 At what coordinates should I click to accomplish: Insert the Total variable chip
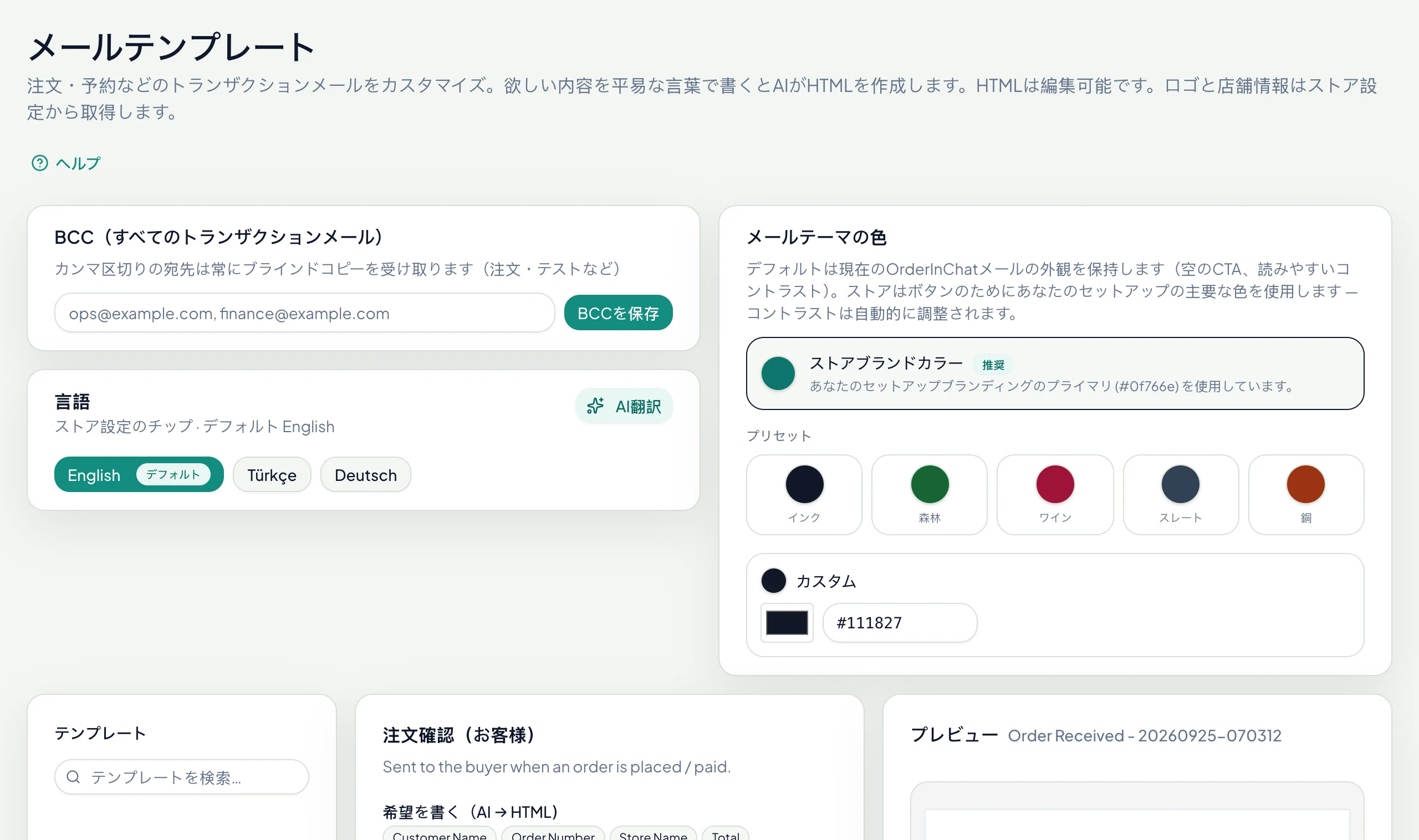click(726, 834)
